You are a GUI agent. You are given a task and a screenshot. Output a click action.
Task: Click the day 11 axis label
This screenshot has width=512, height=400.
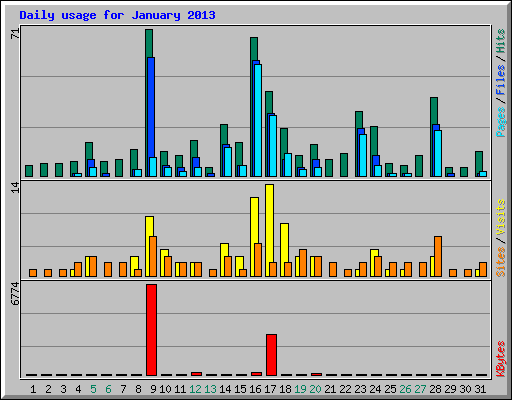tap(180, 389)
